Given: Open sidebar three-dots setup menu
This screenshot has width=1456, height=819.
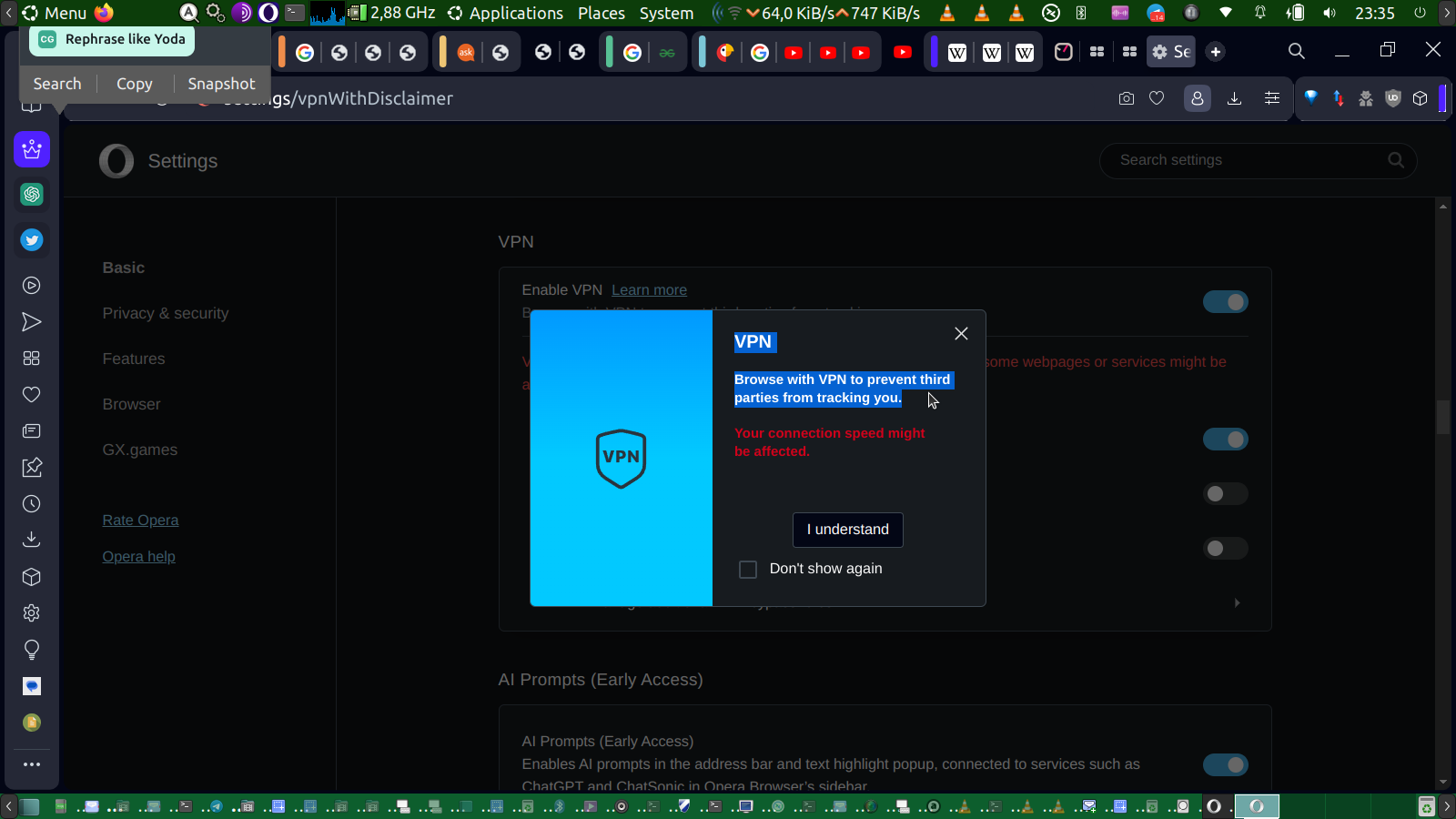Looking at the screenshot, I should pos(32,764).
